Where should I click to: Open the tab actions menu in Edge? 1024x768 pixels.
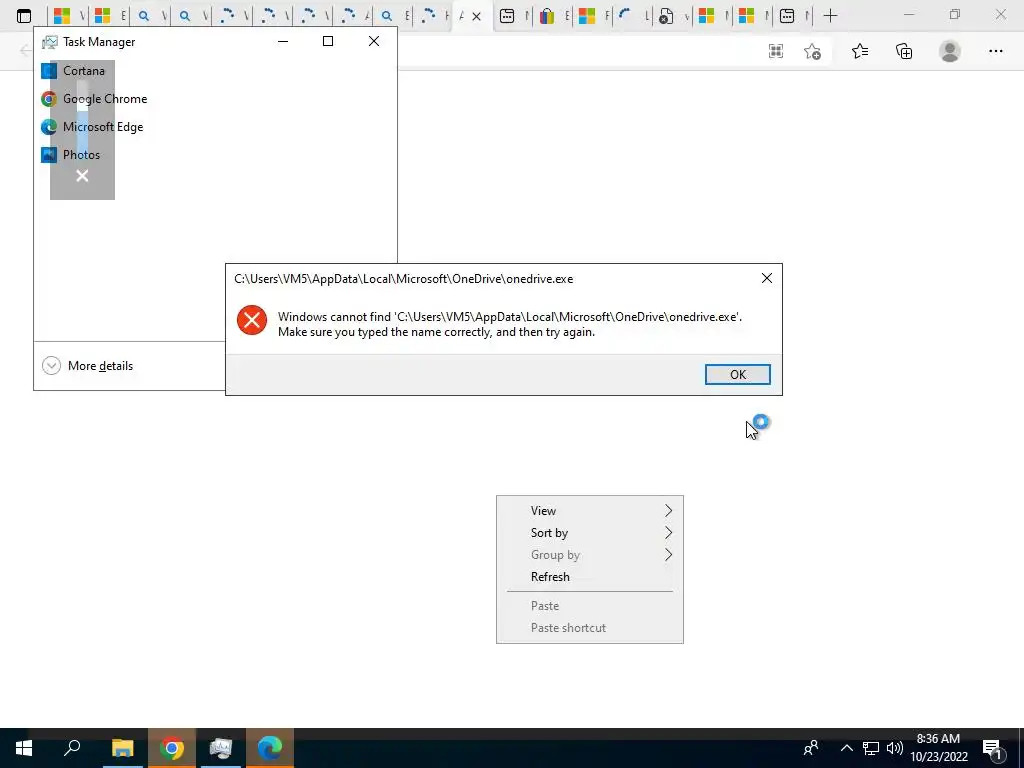[x=24, y=16]
